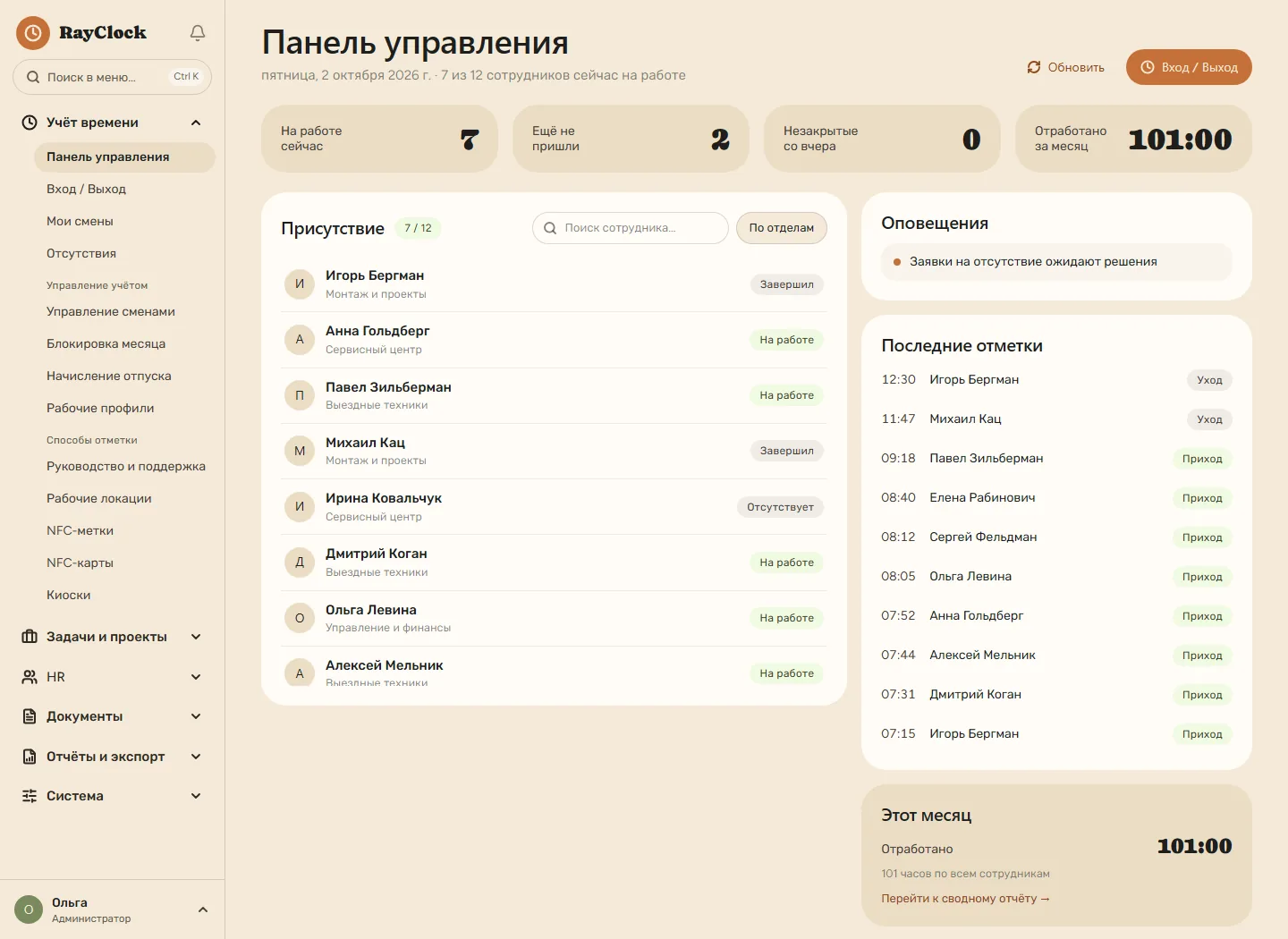
Task: Expand the Задачи и проекты chevron
Action: click(196, 637)
